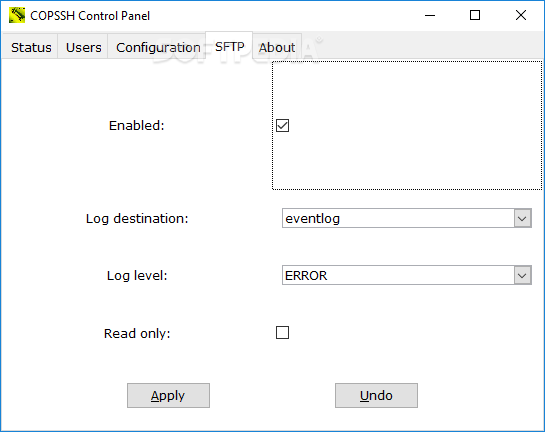Select the SFTP tab
This screenshot has height=432, width=545.
(229, 46)
